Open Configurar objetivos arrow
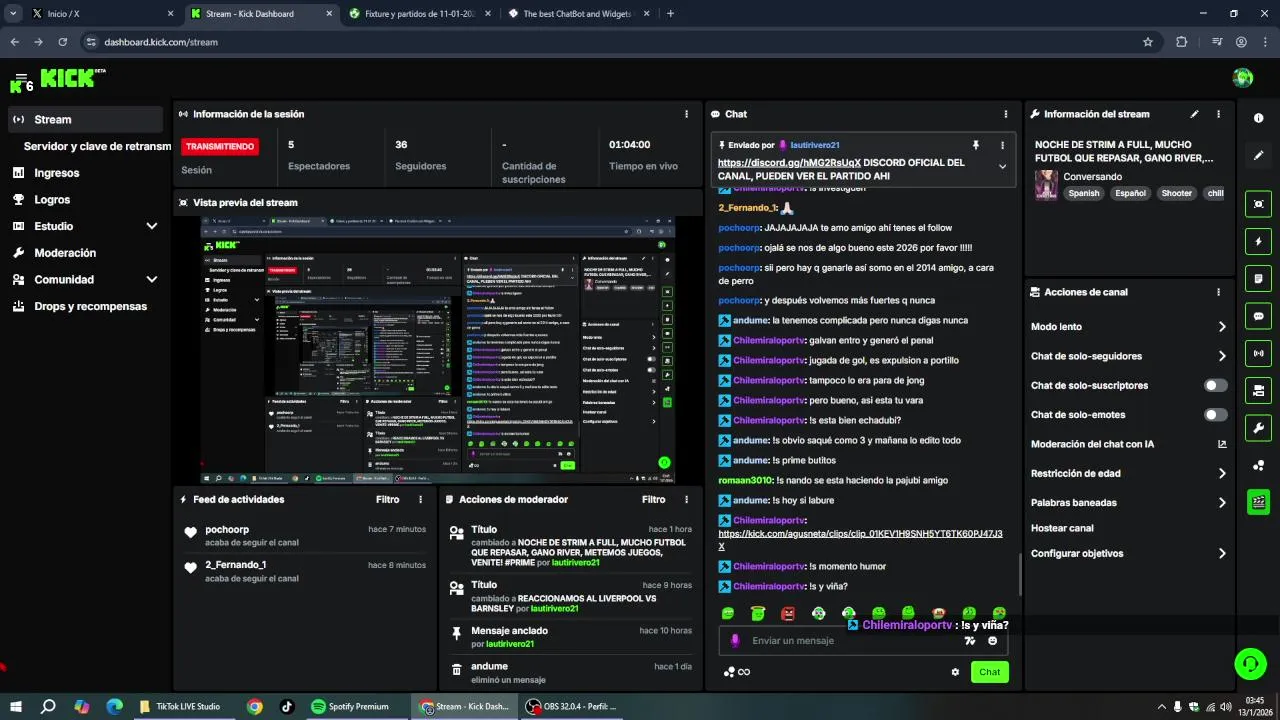The height and width of the screenshot is (720, 1280). (1222, 553)
